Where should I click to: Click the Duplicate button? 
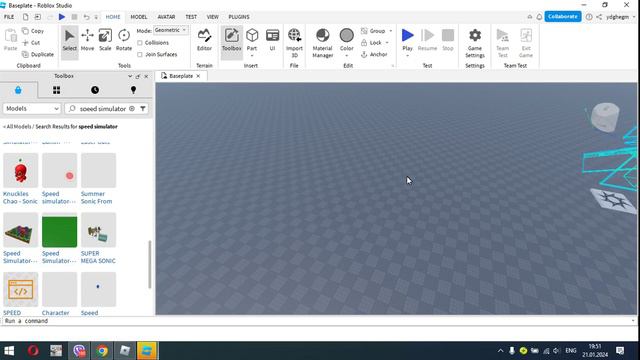tap(38, 54)
